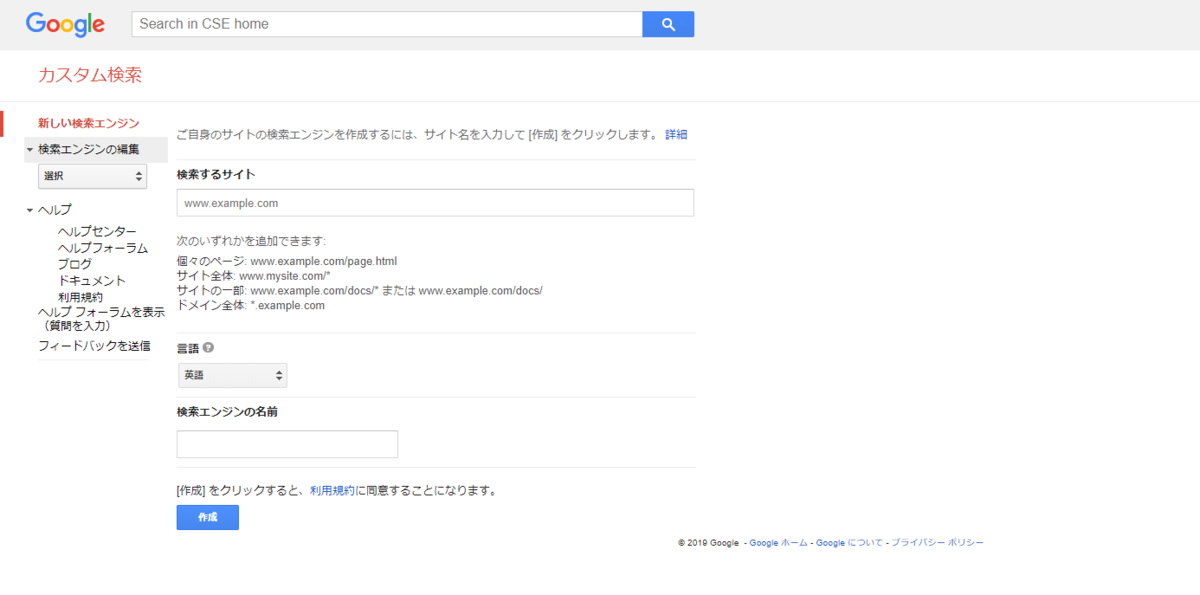Image resolution: width=1200 pixels, height=595 pixels.
Task: Open the 利用規約 link in the agreement text
Action: click(x=332, y=491)
